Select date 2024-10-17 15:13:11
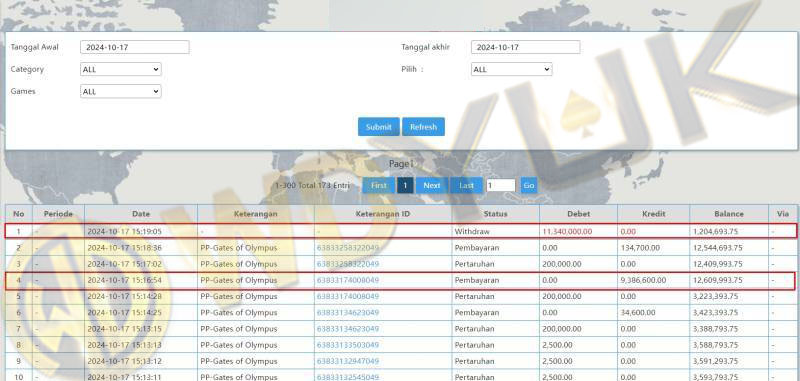Screen dimensions: 800x381 [124, 377]
